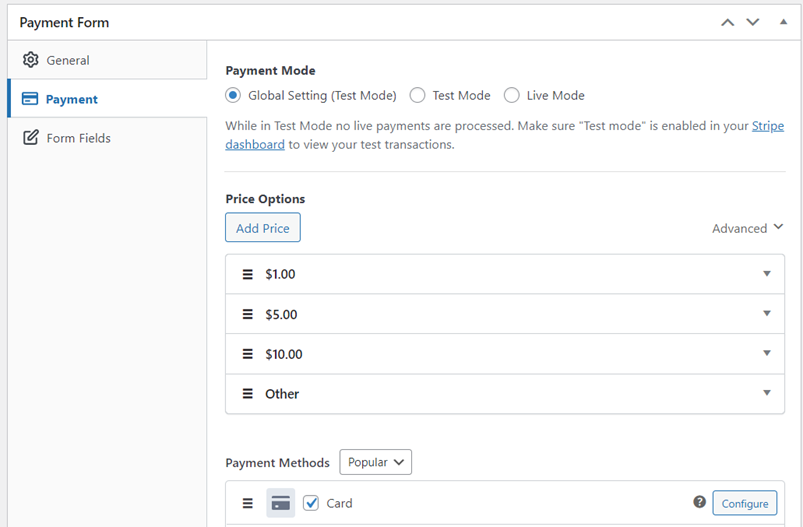
Task: Expand the Other price option
Action: 767,393
